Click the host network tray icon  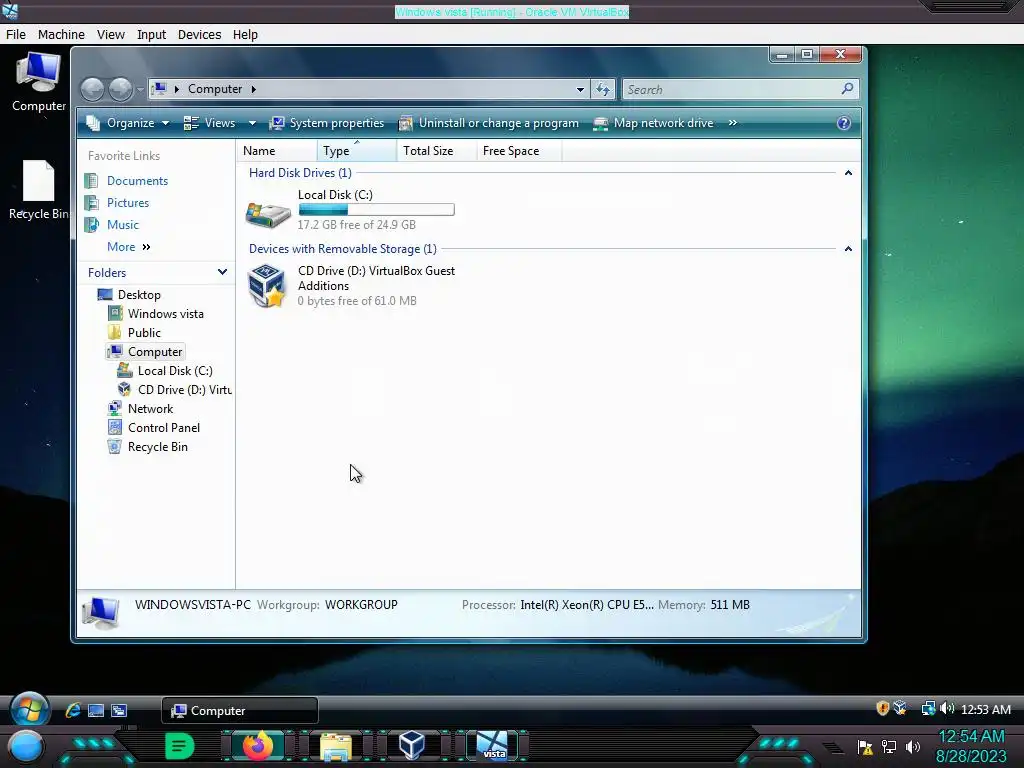click(x=889, y=747)
